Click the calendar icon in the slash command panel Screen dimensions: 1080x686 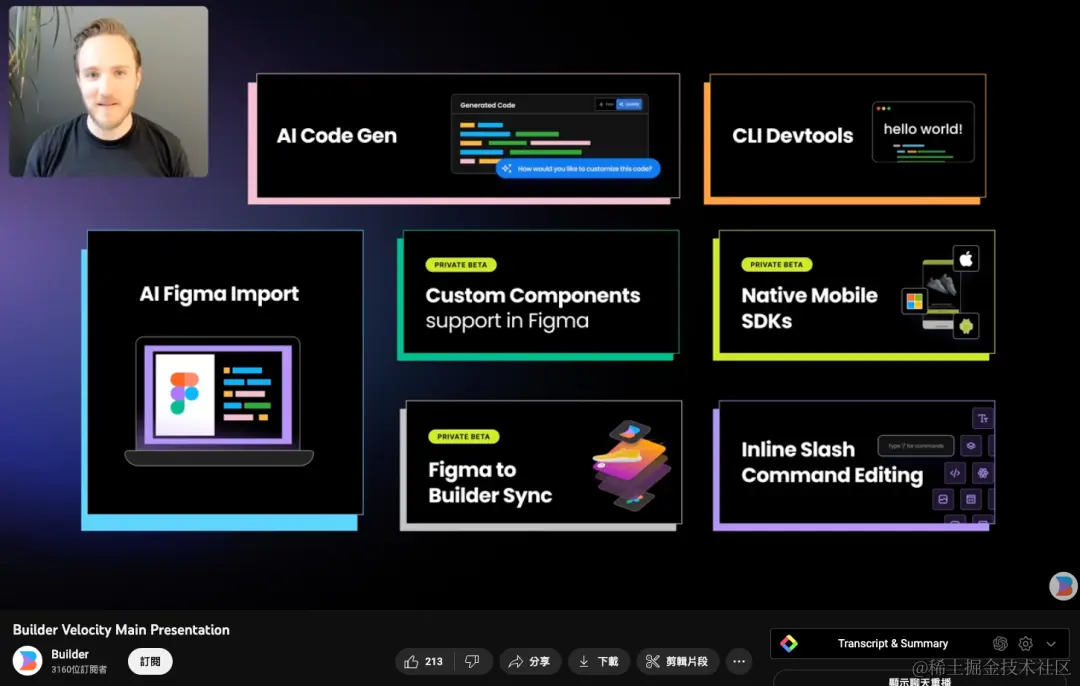tap(971, 498)
